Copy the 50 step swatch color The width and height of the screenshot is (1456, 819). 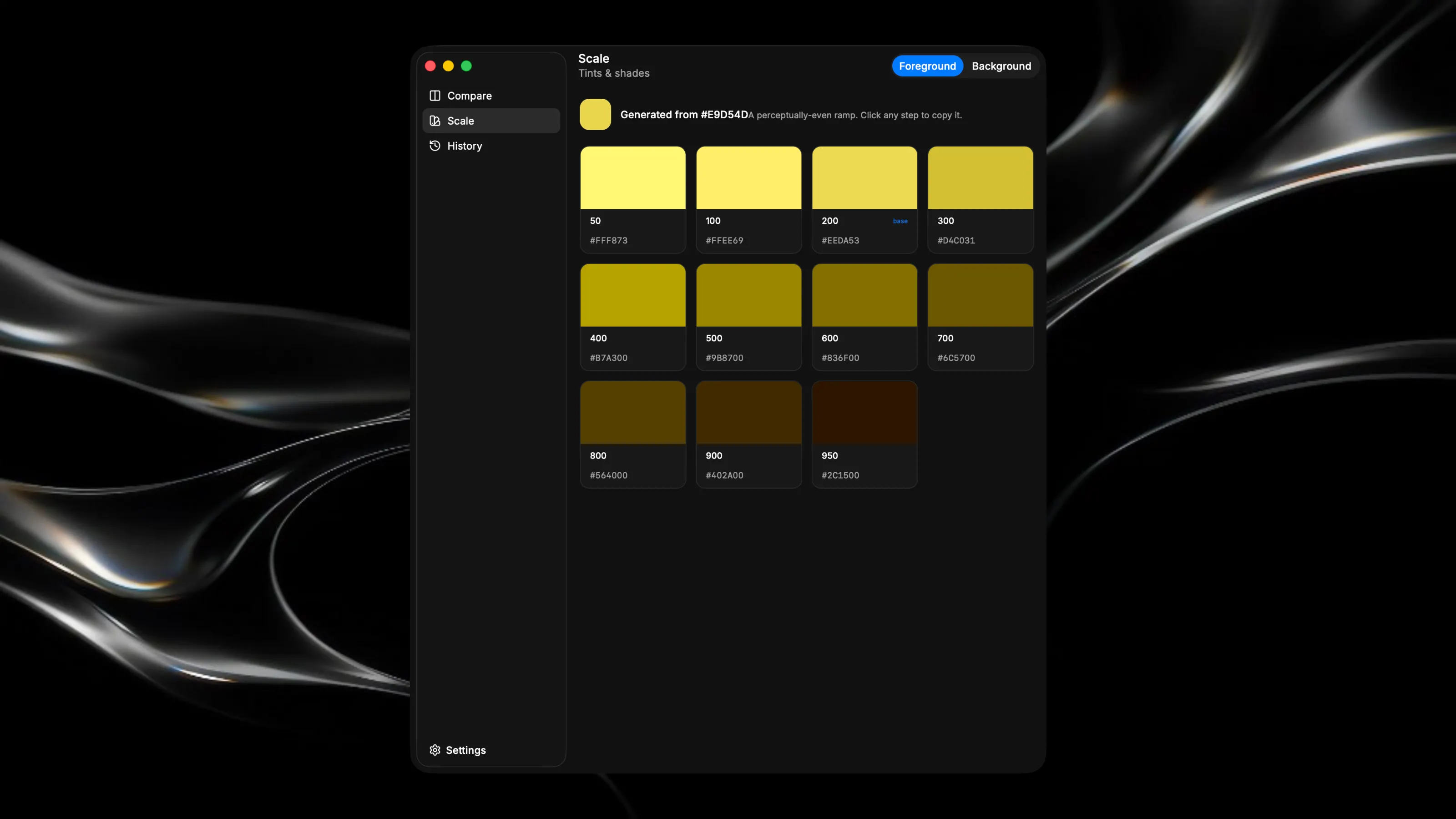coord(632,177)
